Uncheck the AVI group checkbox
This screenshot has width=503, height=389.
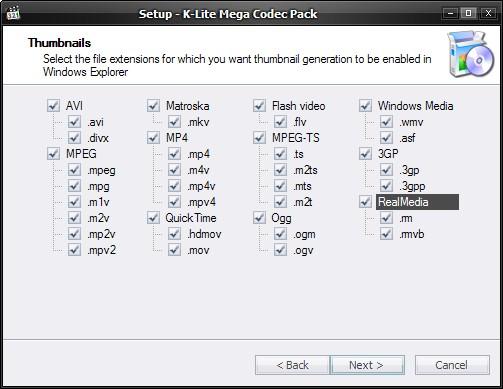click(53, 106)
